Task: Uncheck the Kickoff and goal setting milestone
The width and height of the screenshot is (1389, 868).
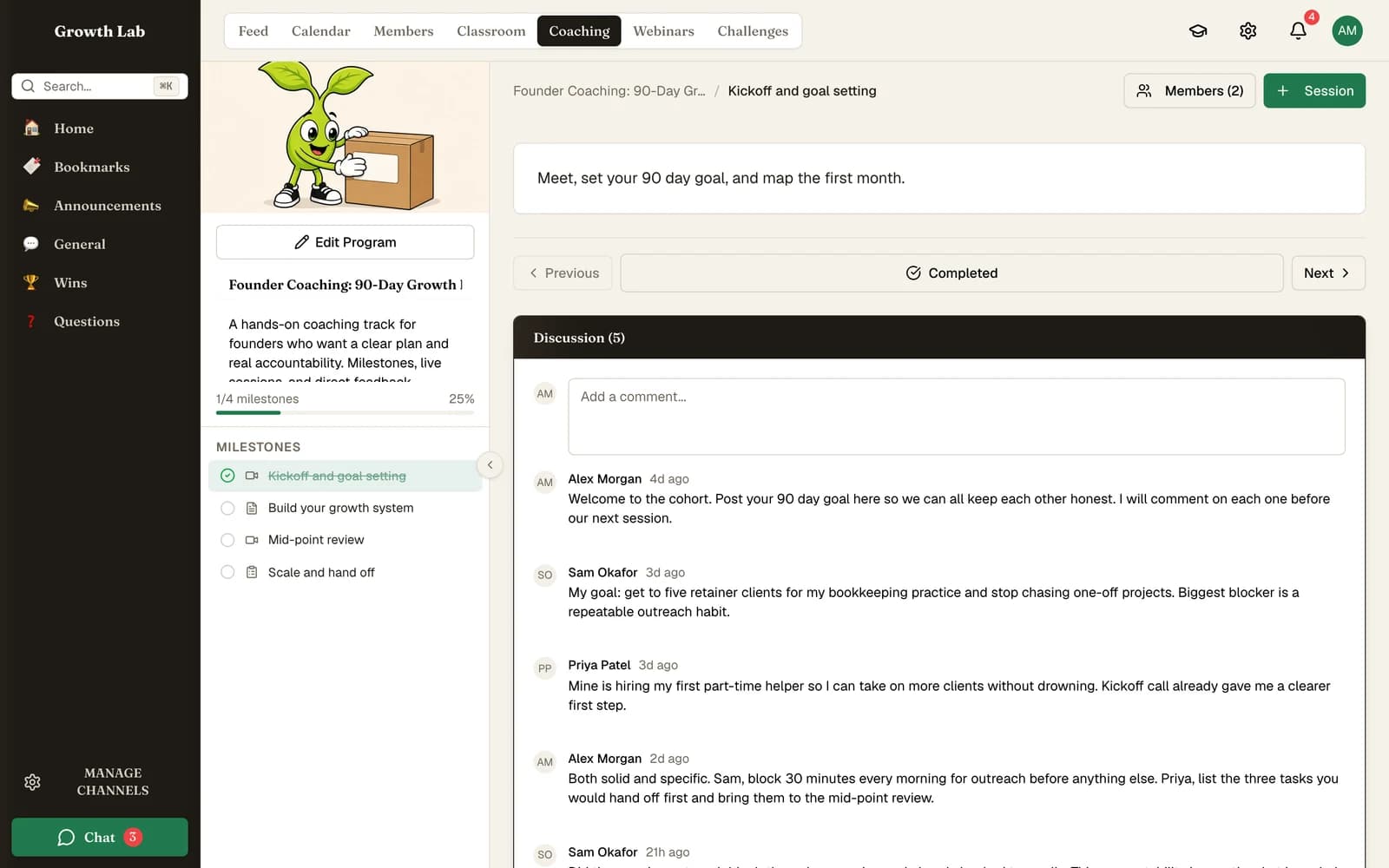Action: click(x=227, y=476)
